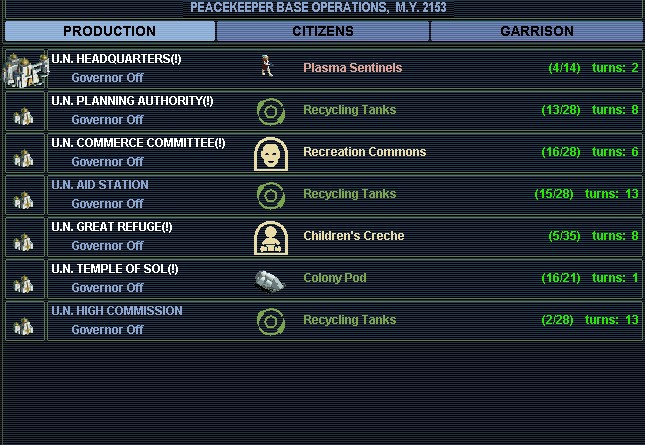Open the U.N. Planning Authority base
This screenshot has width=645, height=445.
(x=132, y=101)
